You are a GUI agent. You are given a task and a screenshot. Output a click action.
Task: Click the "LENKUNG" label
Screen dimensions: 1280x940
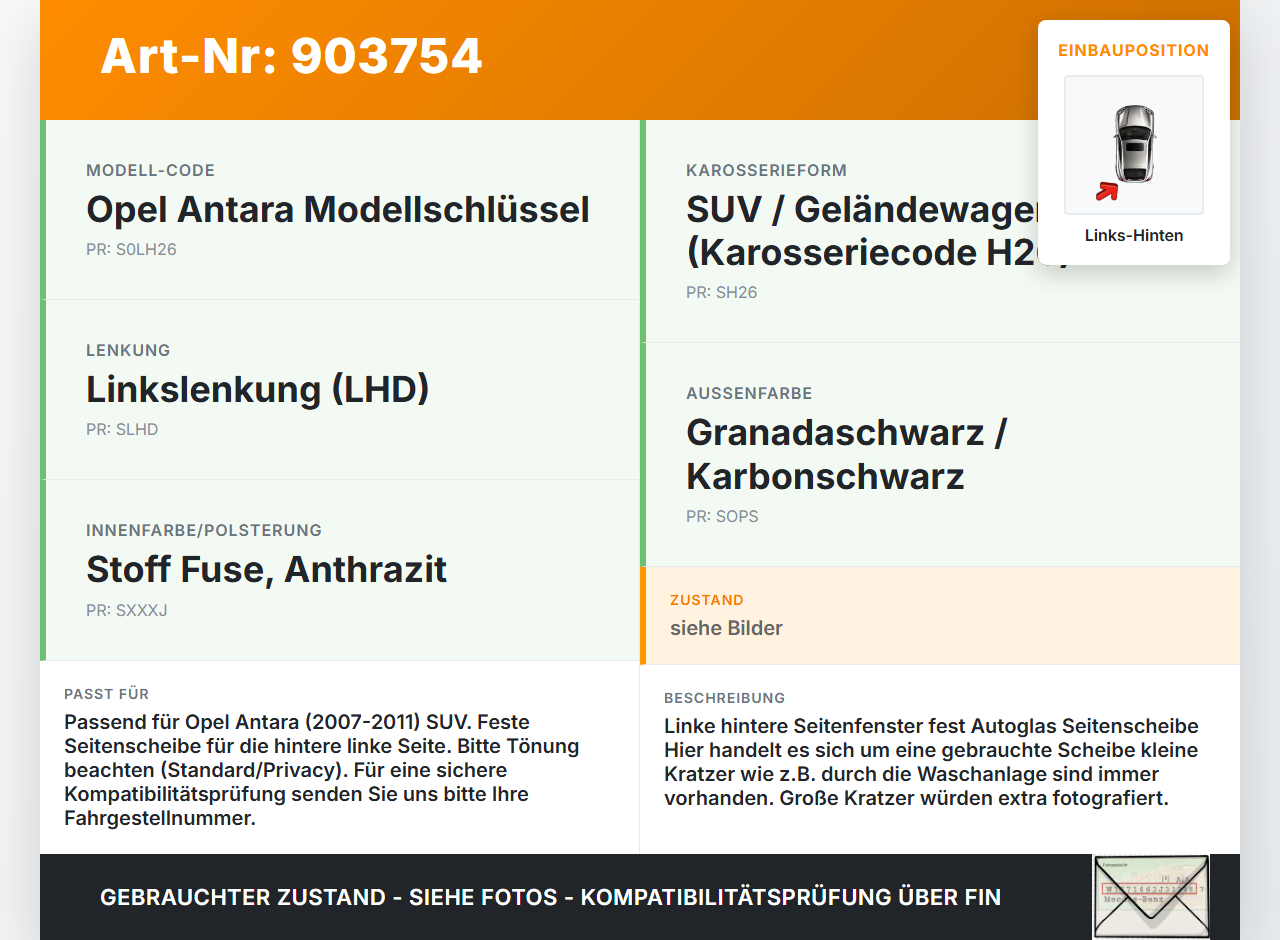coord(128,350)
